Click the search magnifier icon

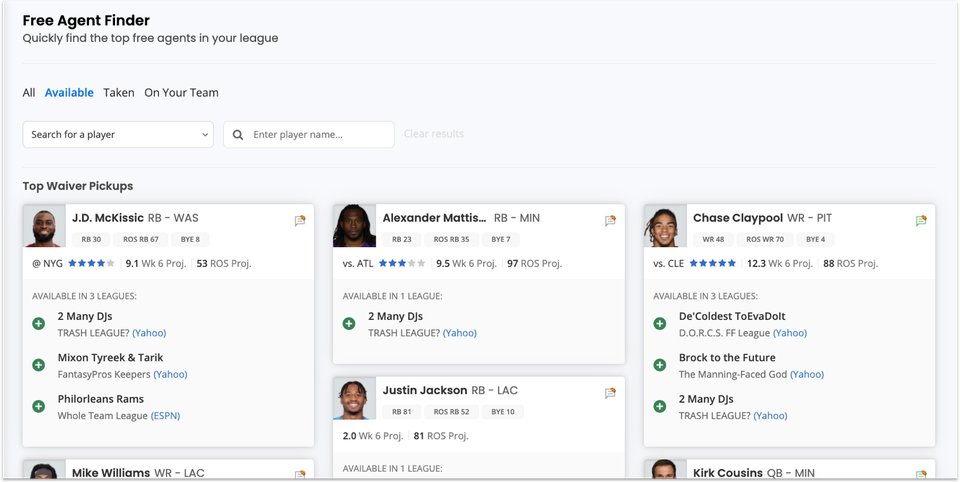point(238,135)
